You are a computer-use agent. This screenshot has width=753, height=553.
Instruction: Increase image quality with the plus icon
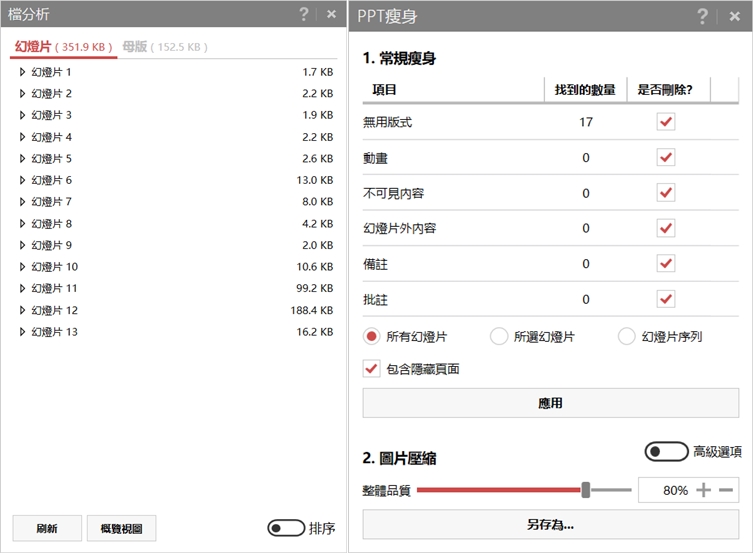click(704, 490)
